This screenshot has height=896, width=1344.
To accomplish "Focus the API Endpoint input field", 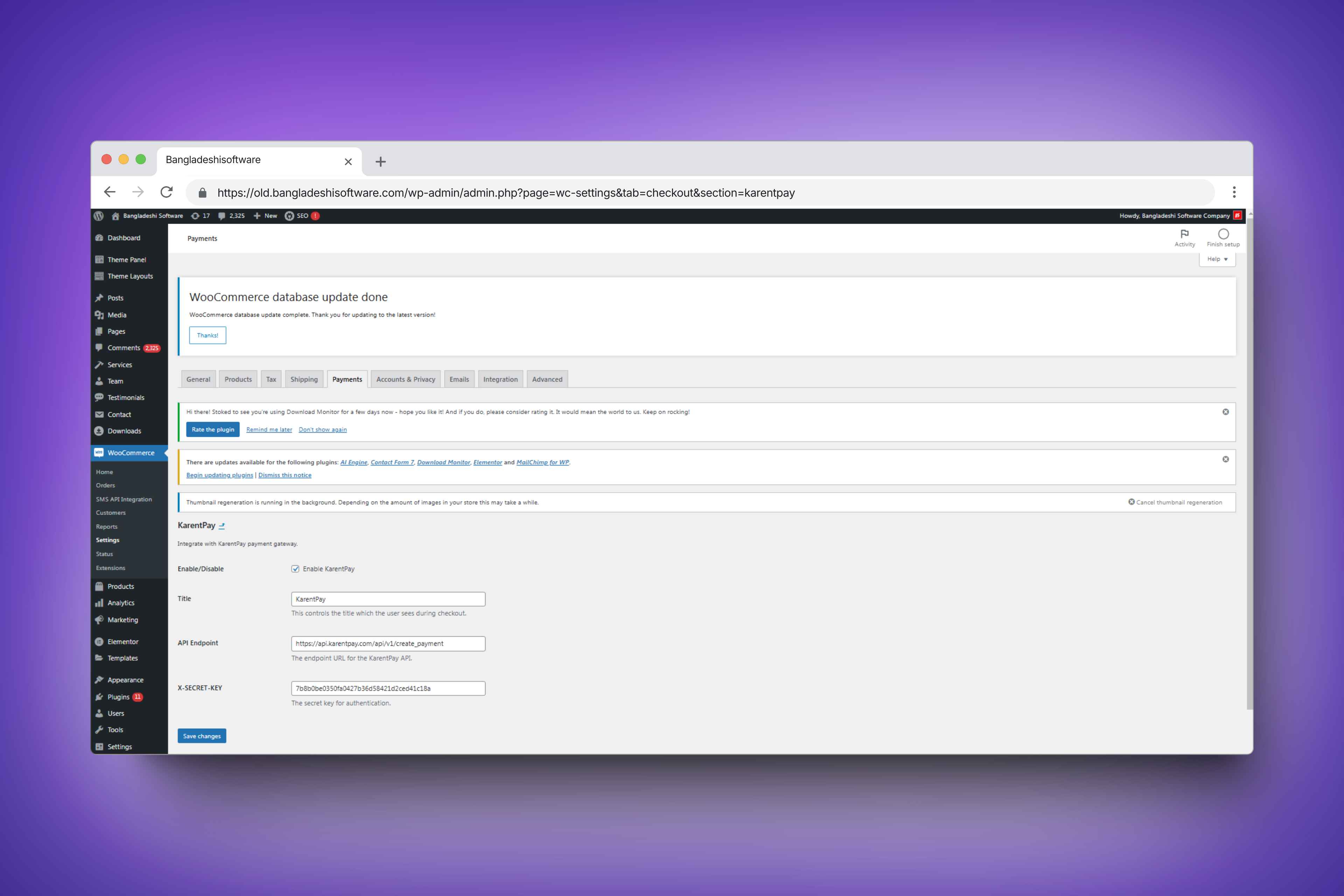I will (x=388, y=644).
